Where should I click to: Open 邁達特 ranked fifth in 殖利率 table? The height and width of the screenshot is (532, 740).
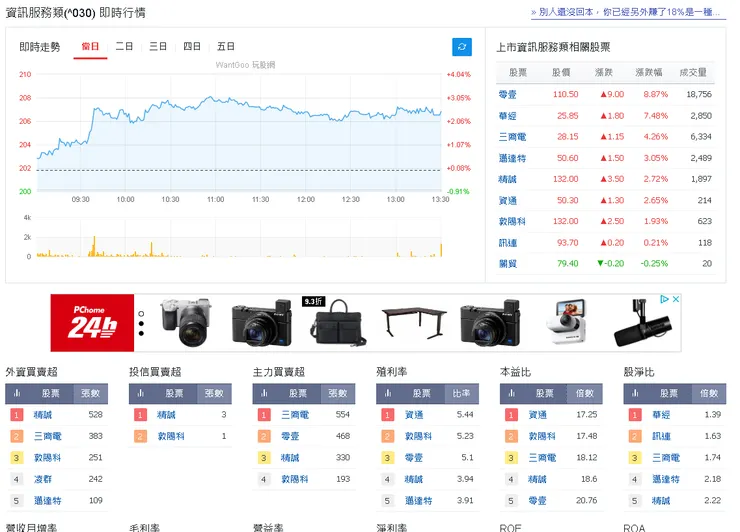pyautogui.click(x=419, y=500)
